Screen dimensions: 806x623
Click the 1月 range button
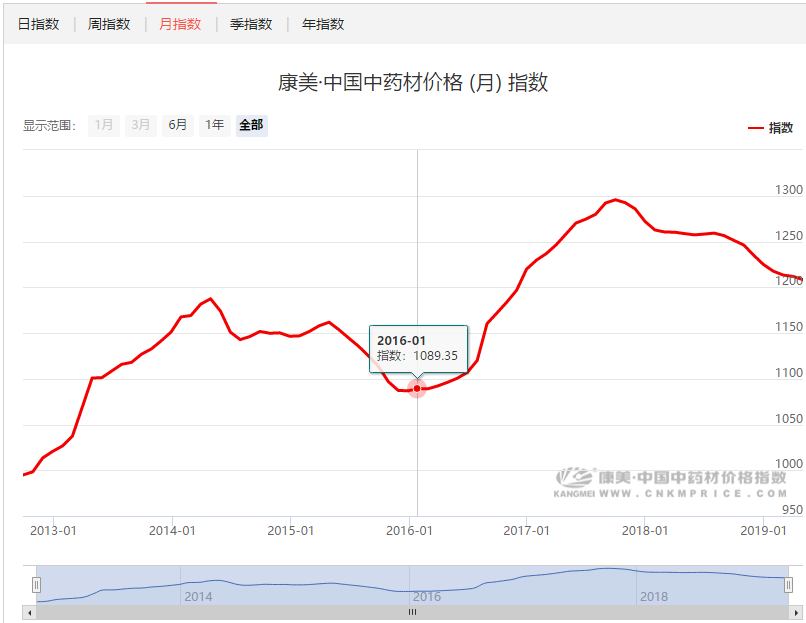pyautogui.click(x=104, y=125)
